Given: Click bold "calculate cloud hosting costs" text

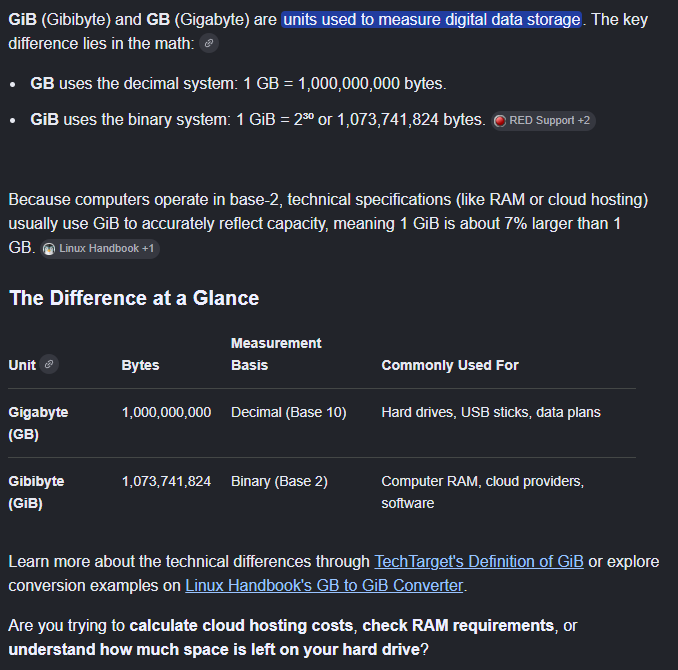Looking at the screenshot, I should tap(241, 625).
